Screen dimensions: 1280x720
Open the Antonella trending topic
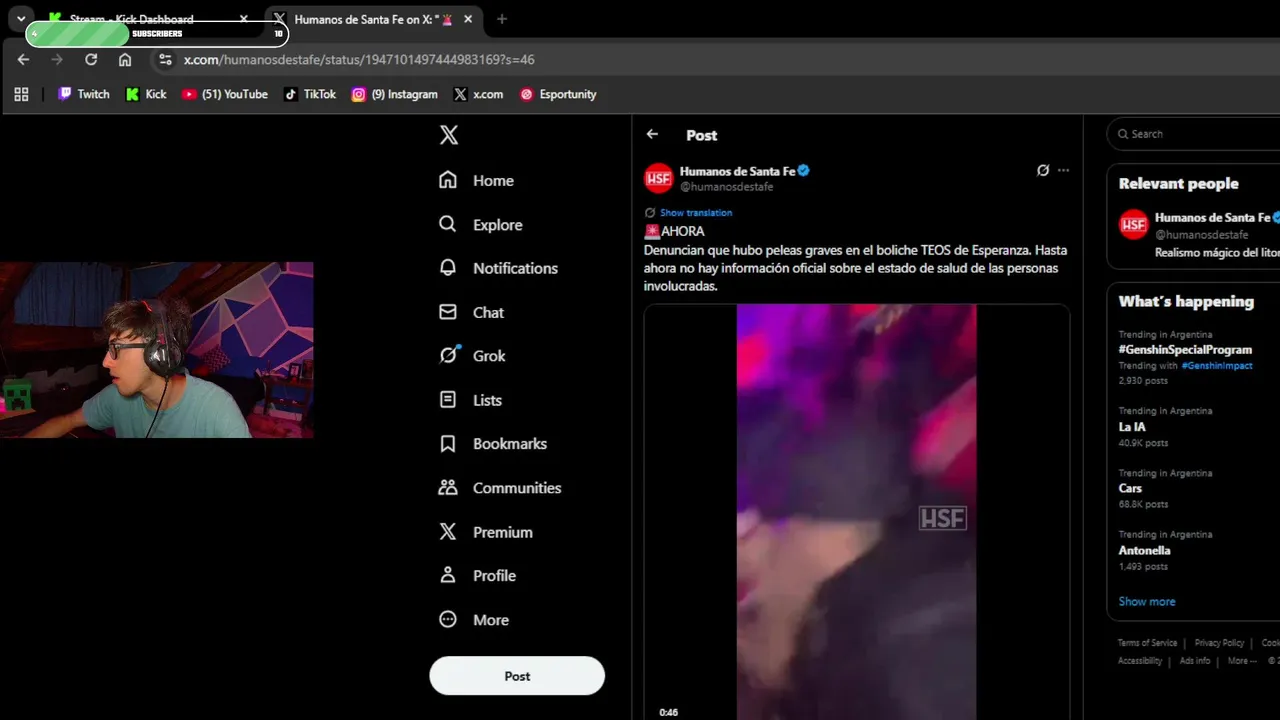pyautogui.click(x=1144, y=551)
